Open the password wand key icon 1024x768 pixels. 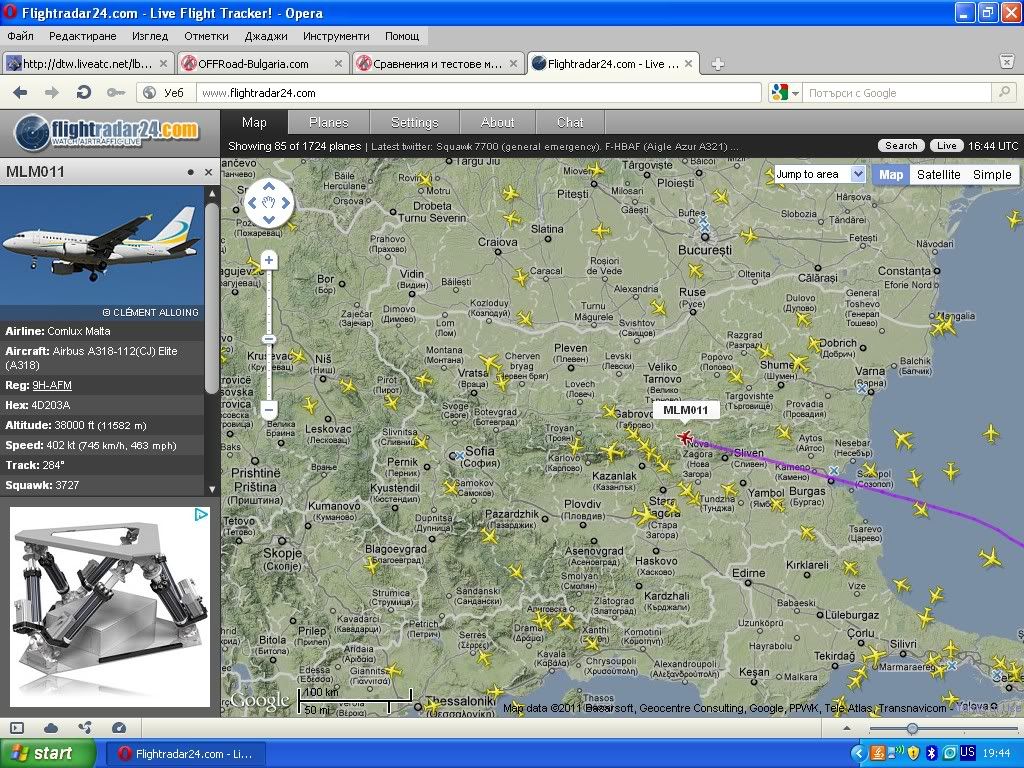point(116,93)
